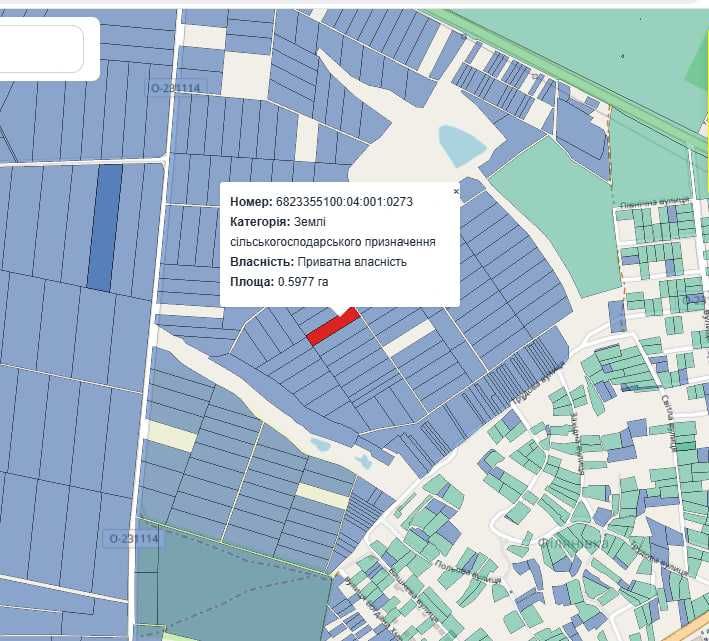Click parcel number 6823355100:04:001:0273 text
The image size is (709, 641).
(344, 202)
